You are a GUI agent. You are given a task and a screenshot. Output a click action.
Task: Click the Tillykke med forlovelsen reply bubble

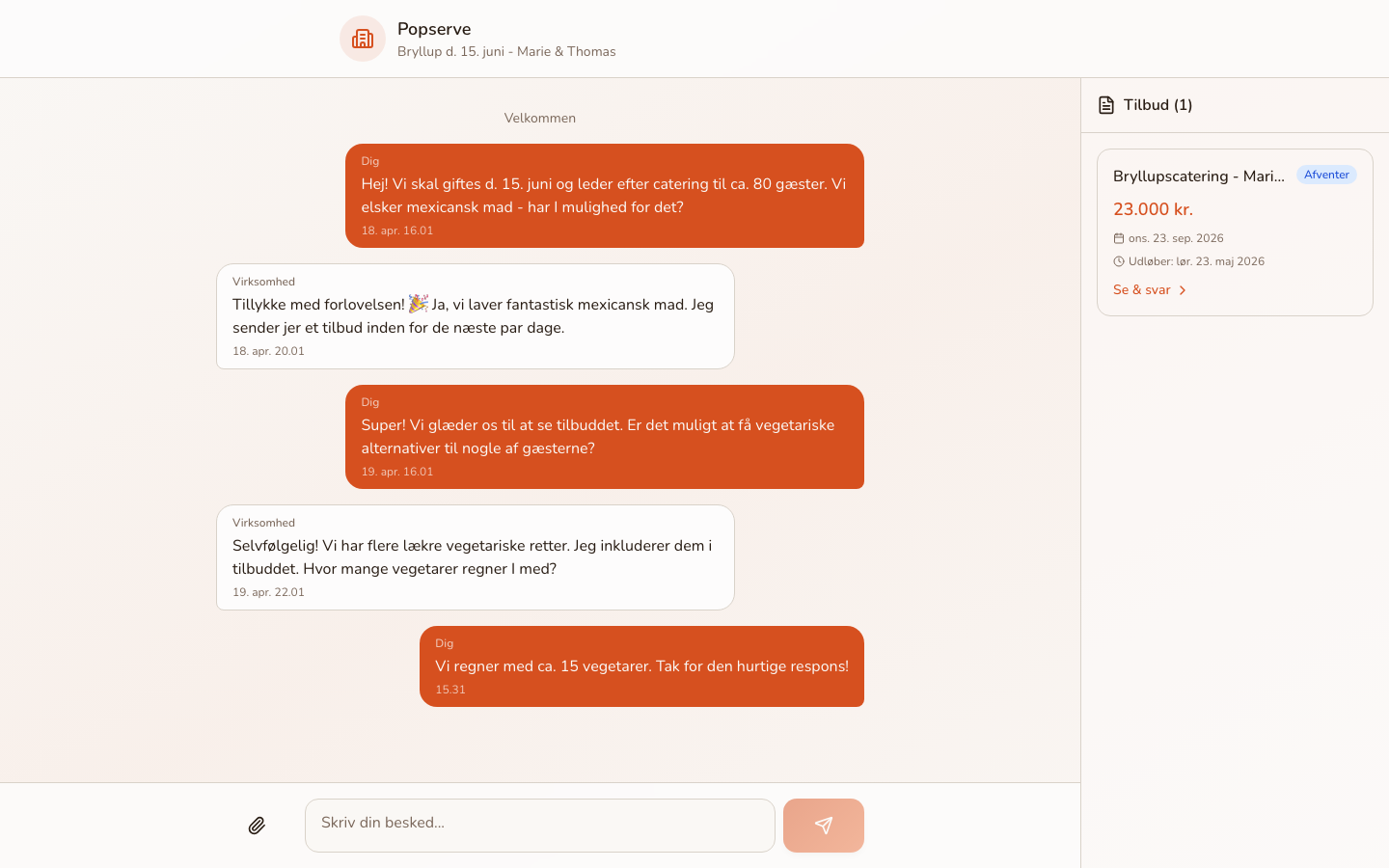(475, 316)
